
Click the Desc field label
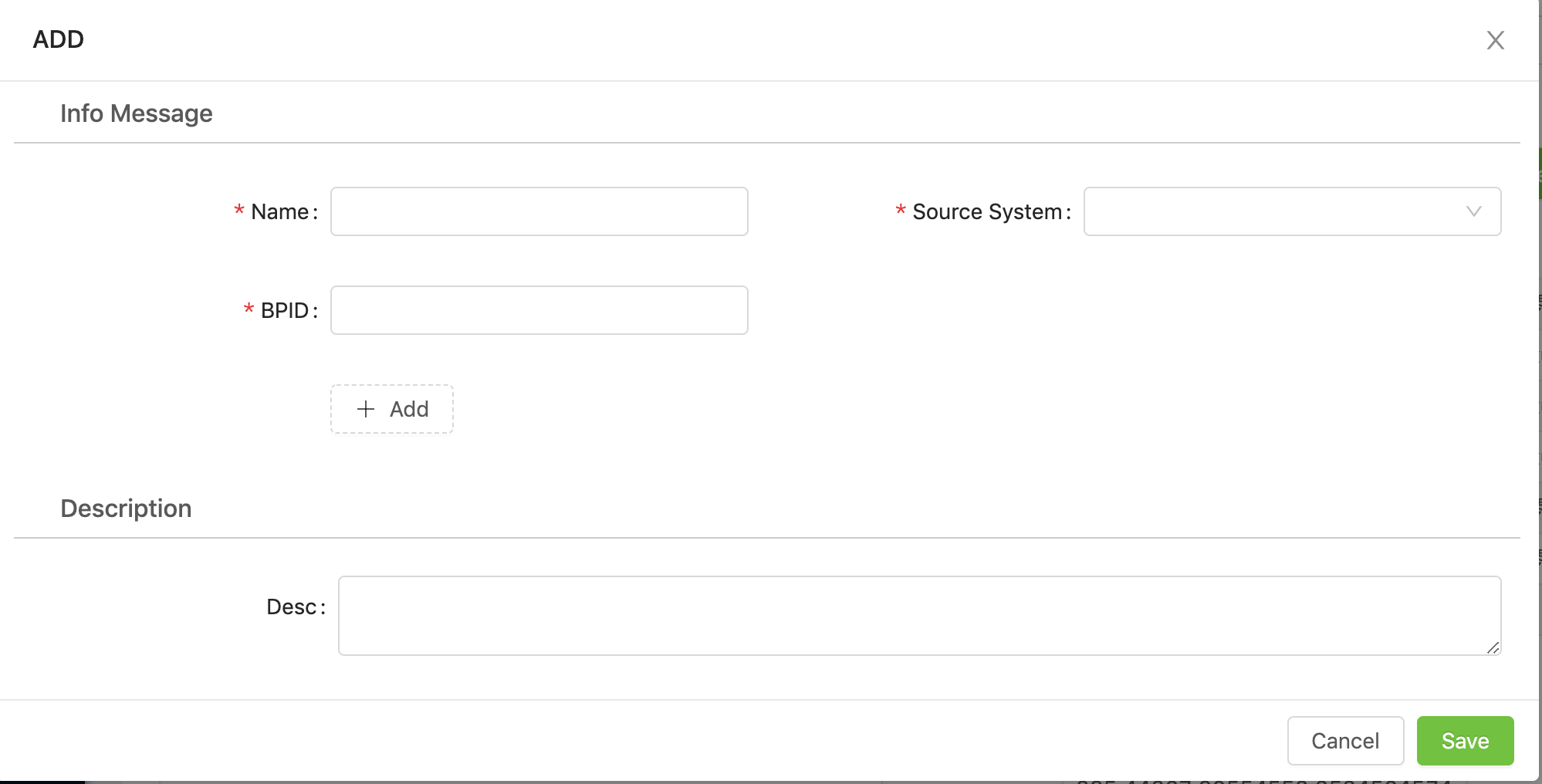pyautogui.click(x=296, y=607)
